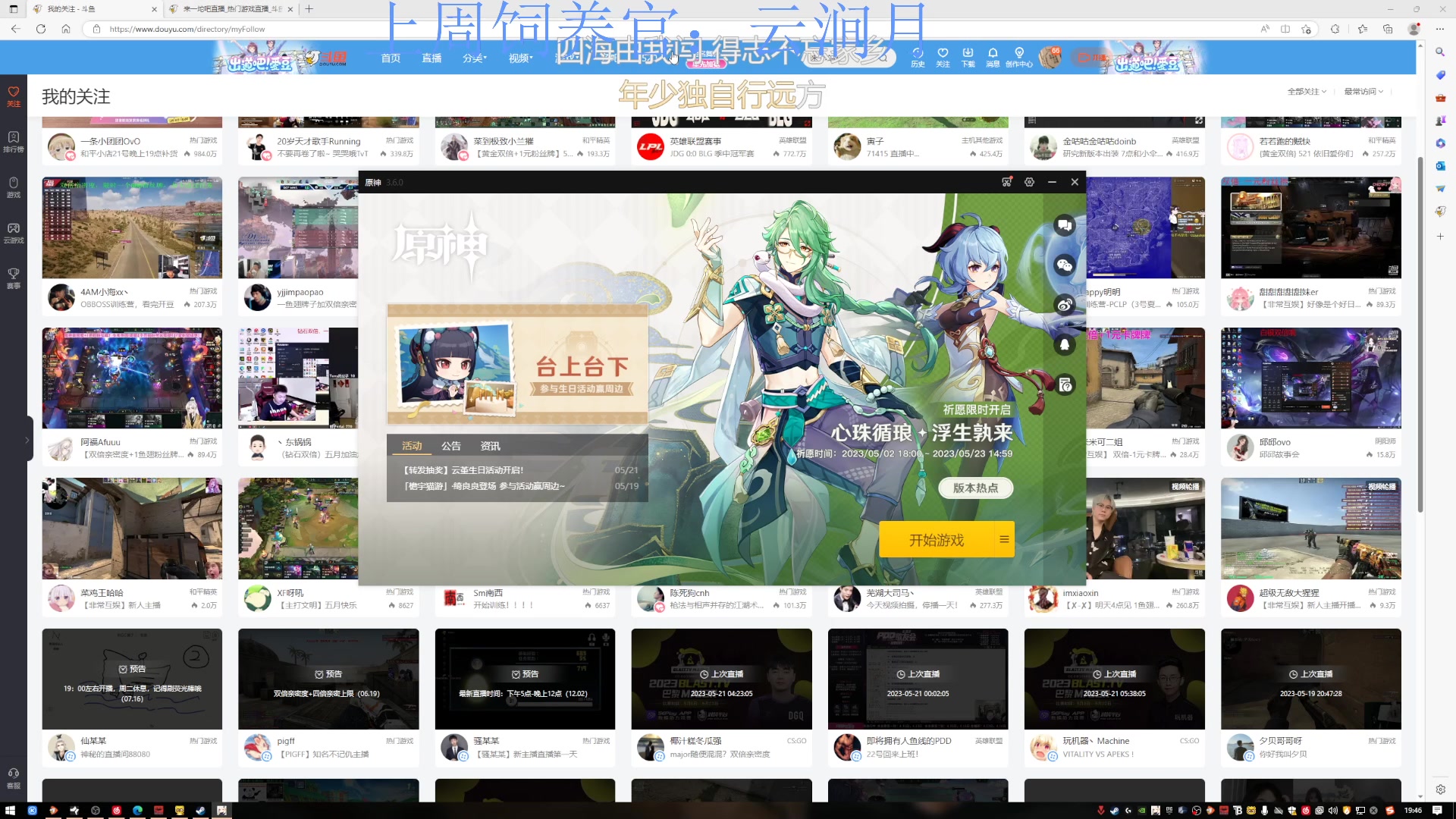The width and height of the screenshot is (1456, 819).
Task: Switch to the 资讯 tab in launcher
Action: (x=490, y=446)
